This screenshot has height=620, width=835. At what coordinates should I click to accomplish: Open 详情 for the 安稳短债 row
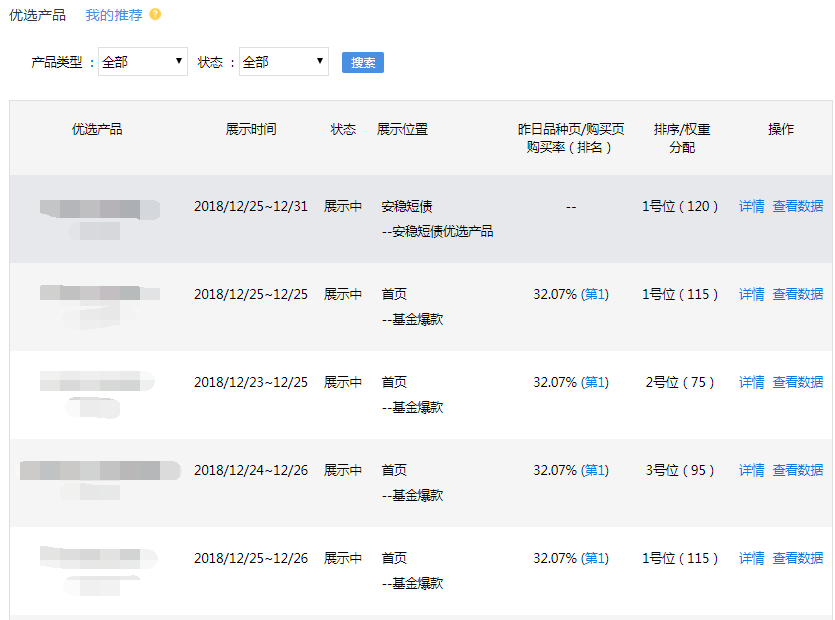coord(751,206)
